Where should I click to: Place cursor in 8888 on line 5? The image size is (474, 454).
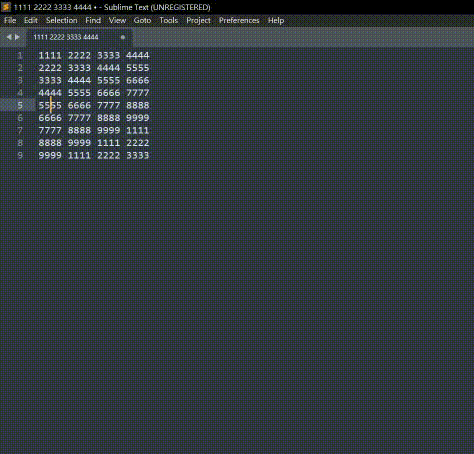(x=138, y=105)
